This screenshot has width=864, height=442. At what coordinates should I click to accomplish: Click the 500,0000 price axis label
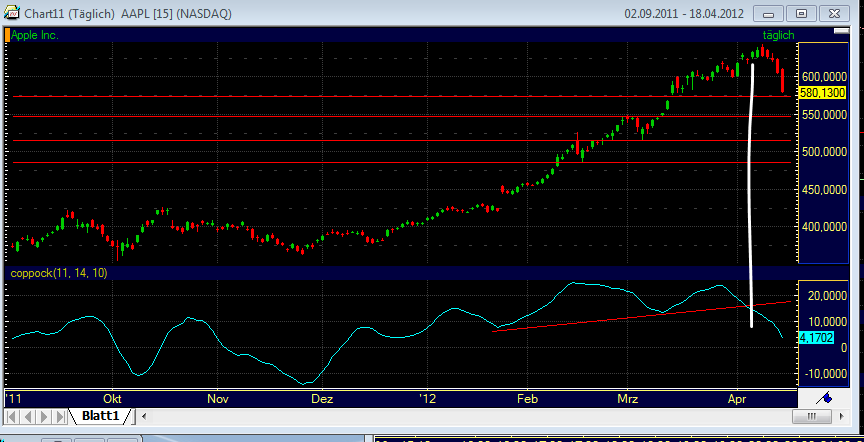point(822,152)
